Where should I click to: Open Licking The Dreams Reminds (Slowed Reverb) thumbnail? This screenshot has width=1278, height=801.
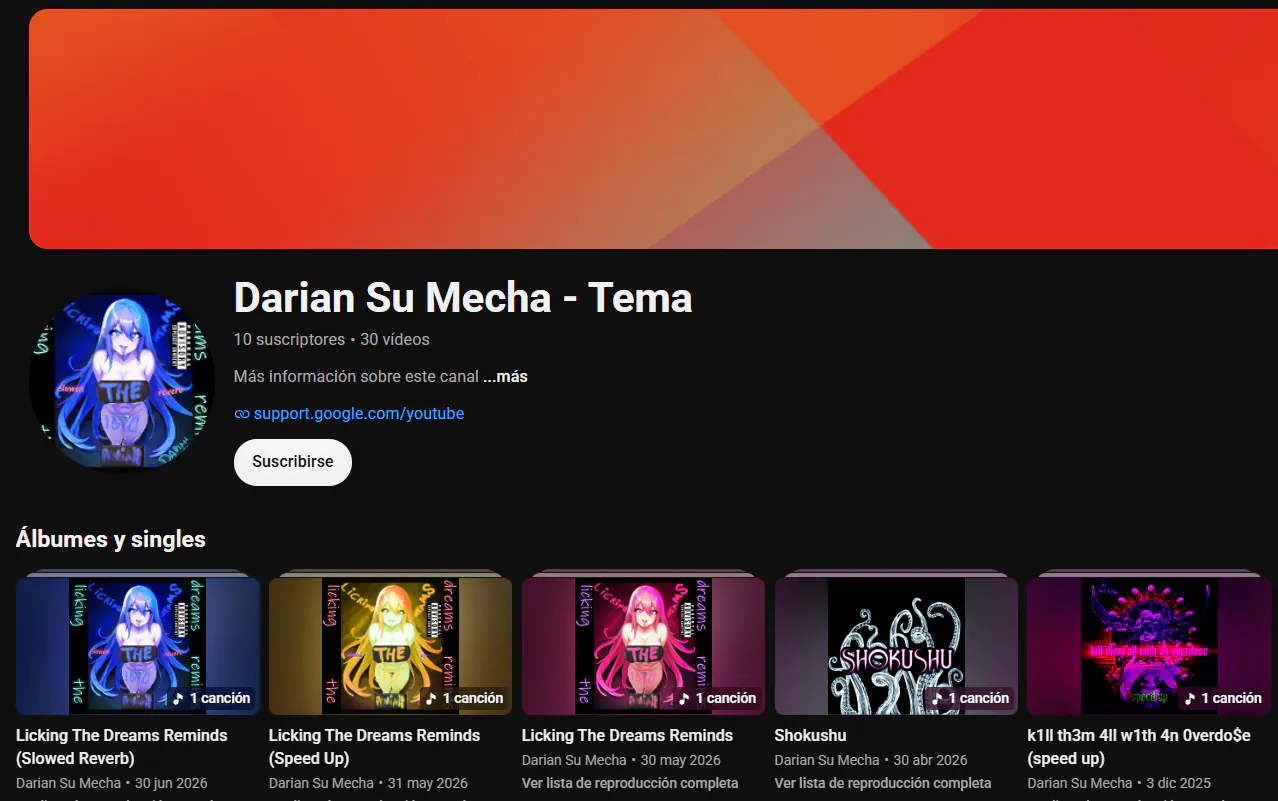pos(138,646)
